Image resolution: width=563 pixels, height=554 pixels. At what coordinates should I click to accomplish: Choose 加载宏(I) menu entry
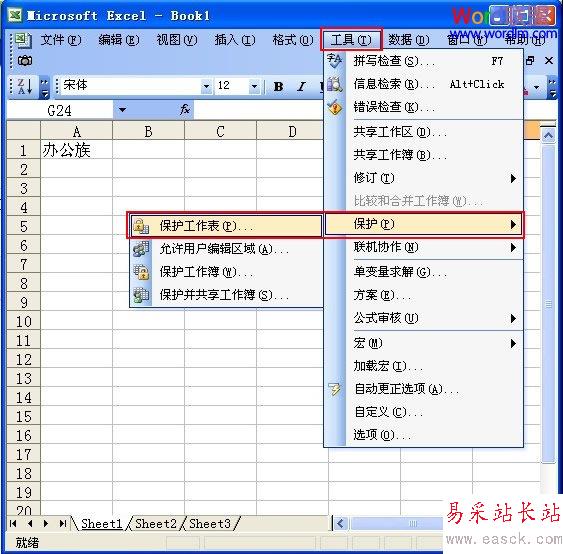(x=423, y=366)
